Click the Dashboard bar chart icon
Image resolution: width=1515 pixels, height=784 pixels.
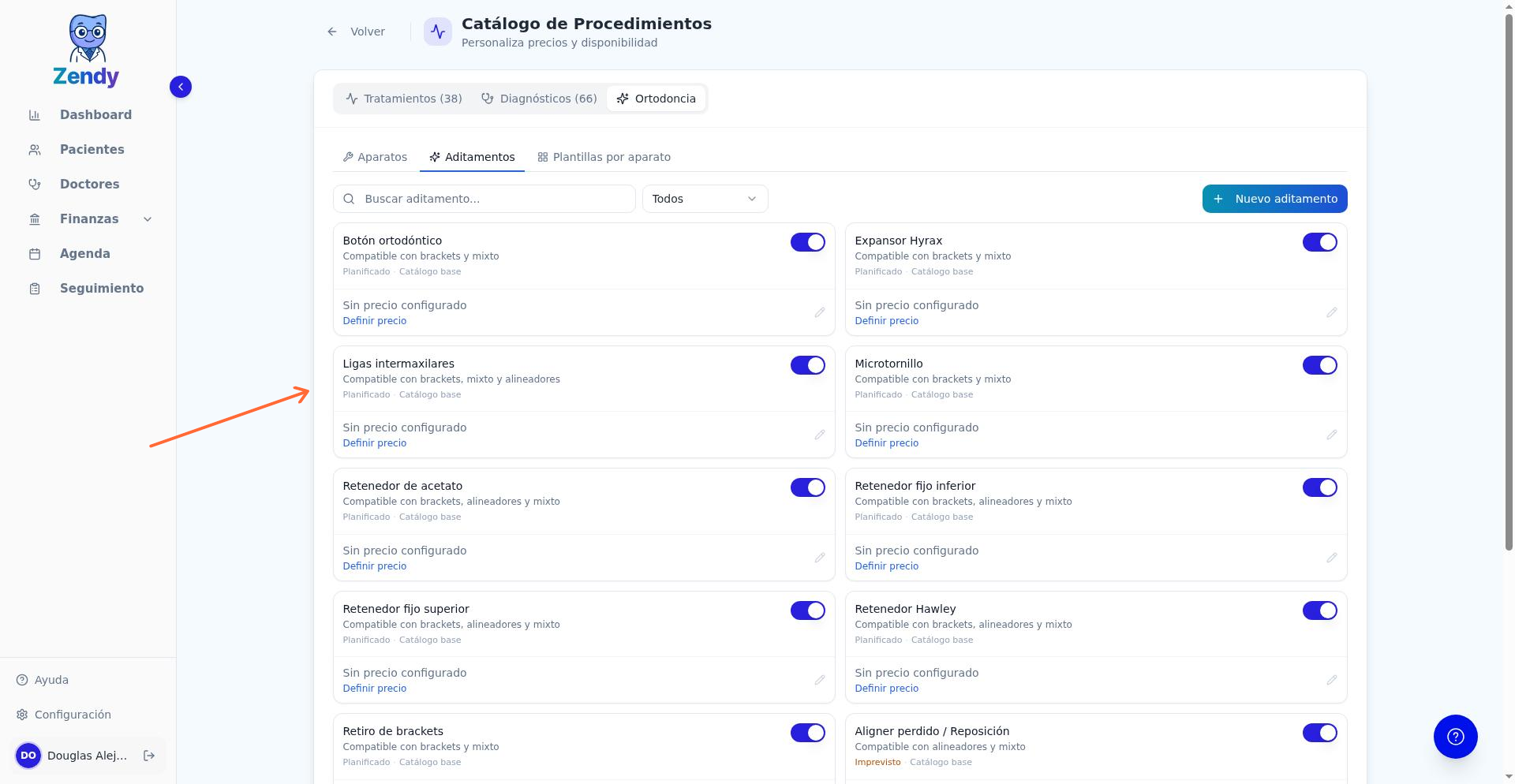click(x=35, y=115)
